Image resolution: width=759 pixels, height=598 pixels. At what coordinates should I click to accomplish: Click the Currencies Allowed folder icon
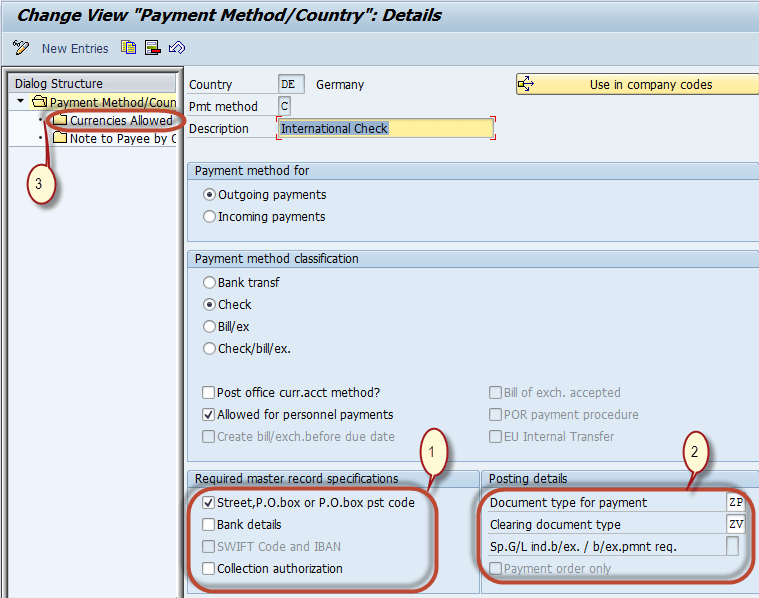click(x=60, y=121)
